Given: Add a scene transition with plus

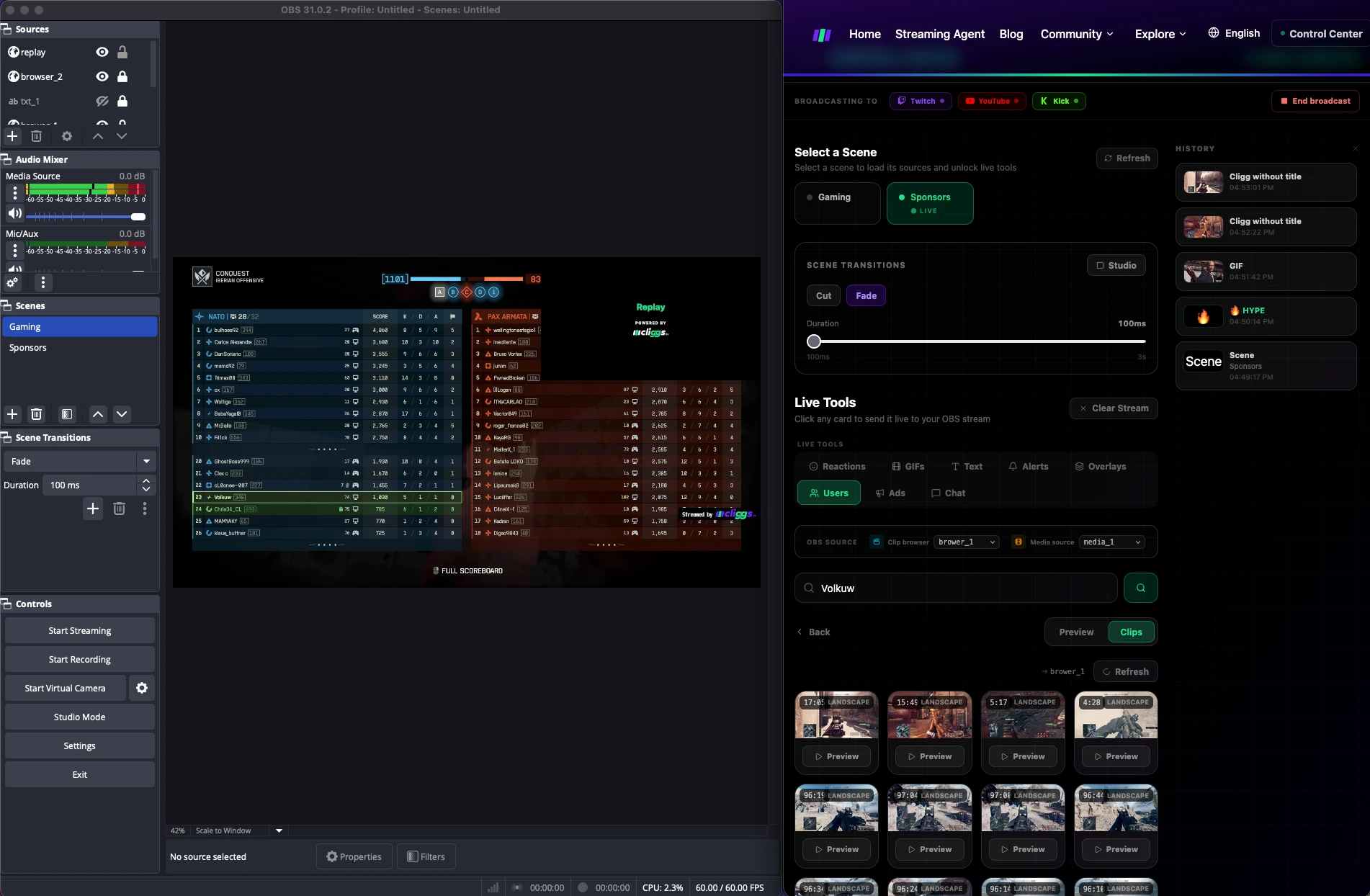Looking at the screenshot, I should 93,509.
